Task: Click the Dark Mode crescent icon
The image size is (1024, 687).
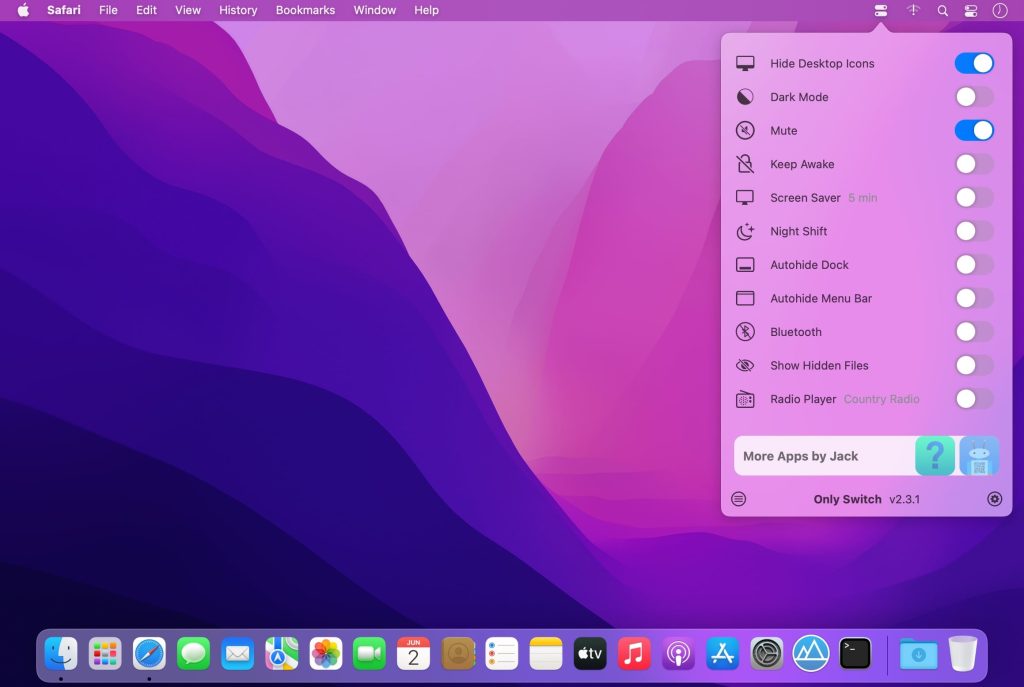Action: (x=744, y=96)
